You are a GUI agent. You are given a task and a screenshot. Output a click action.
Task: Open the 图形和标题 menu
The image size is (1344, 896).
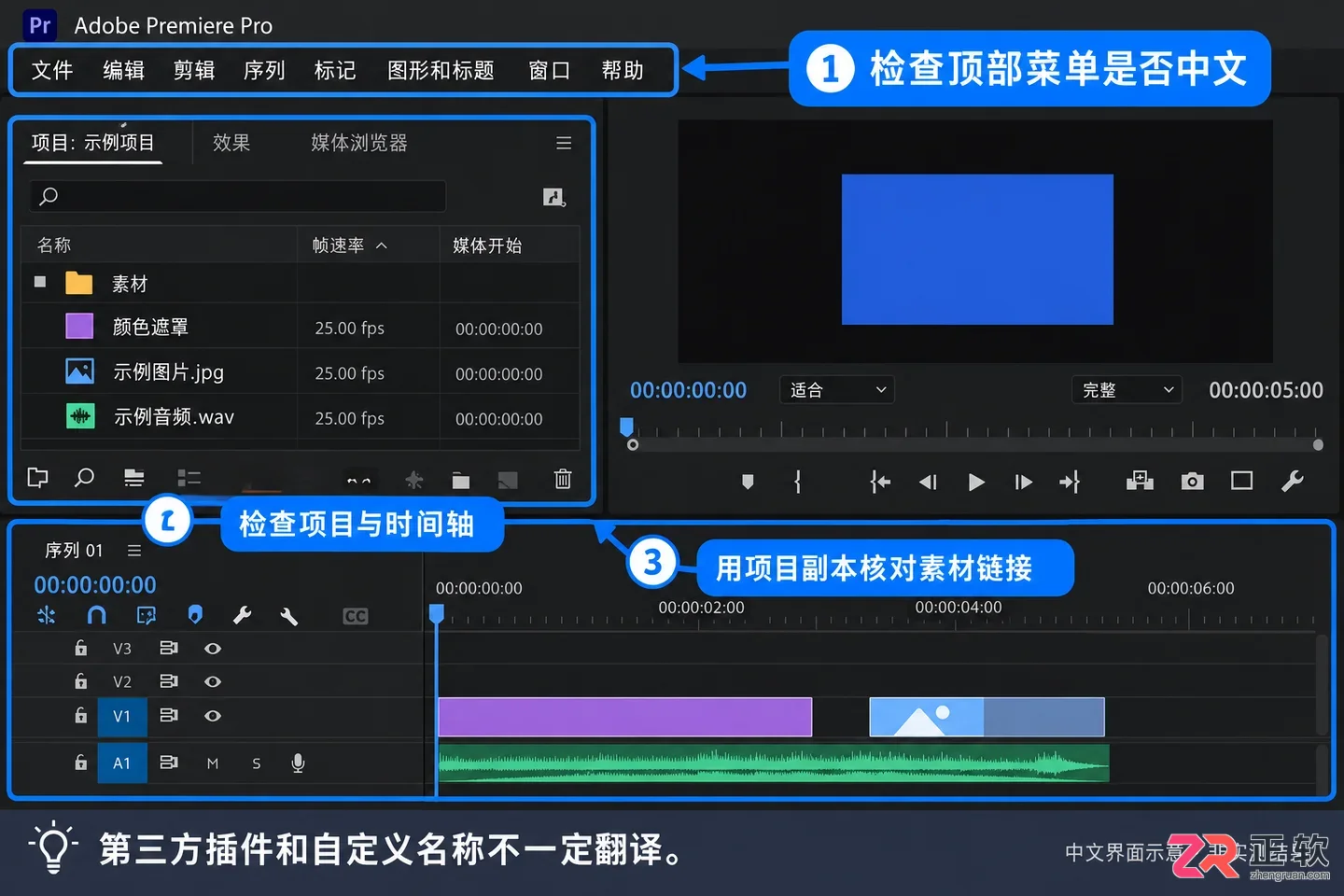point(441,71)
